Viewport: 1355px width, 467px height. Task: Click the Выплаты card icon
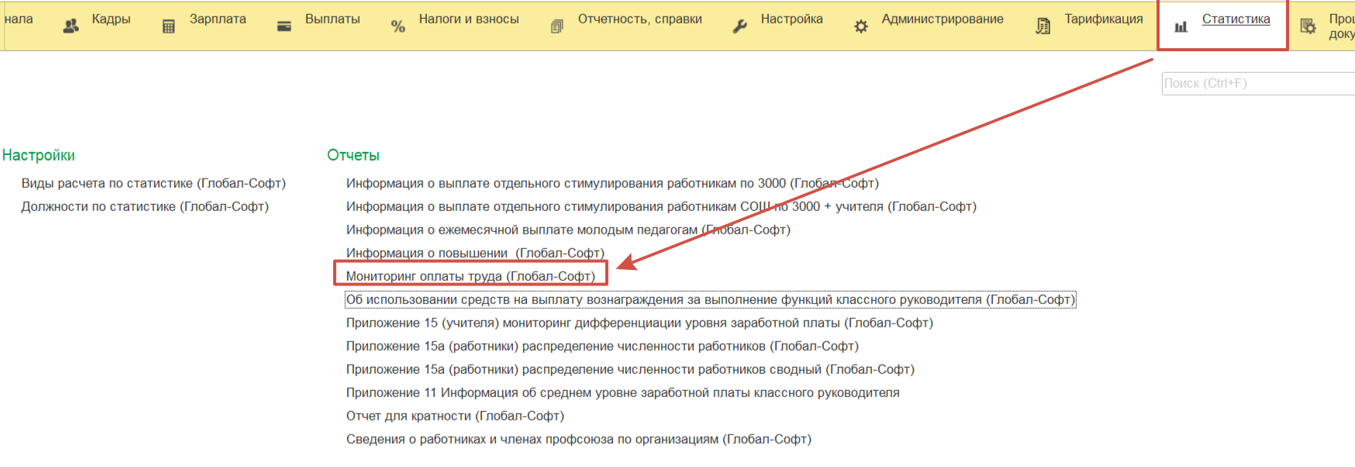284,27
